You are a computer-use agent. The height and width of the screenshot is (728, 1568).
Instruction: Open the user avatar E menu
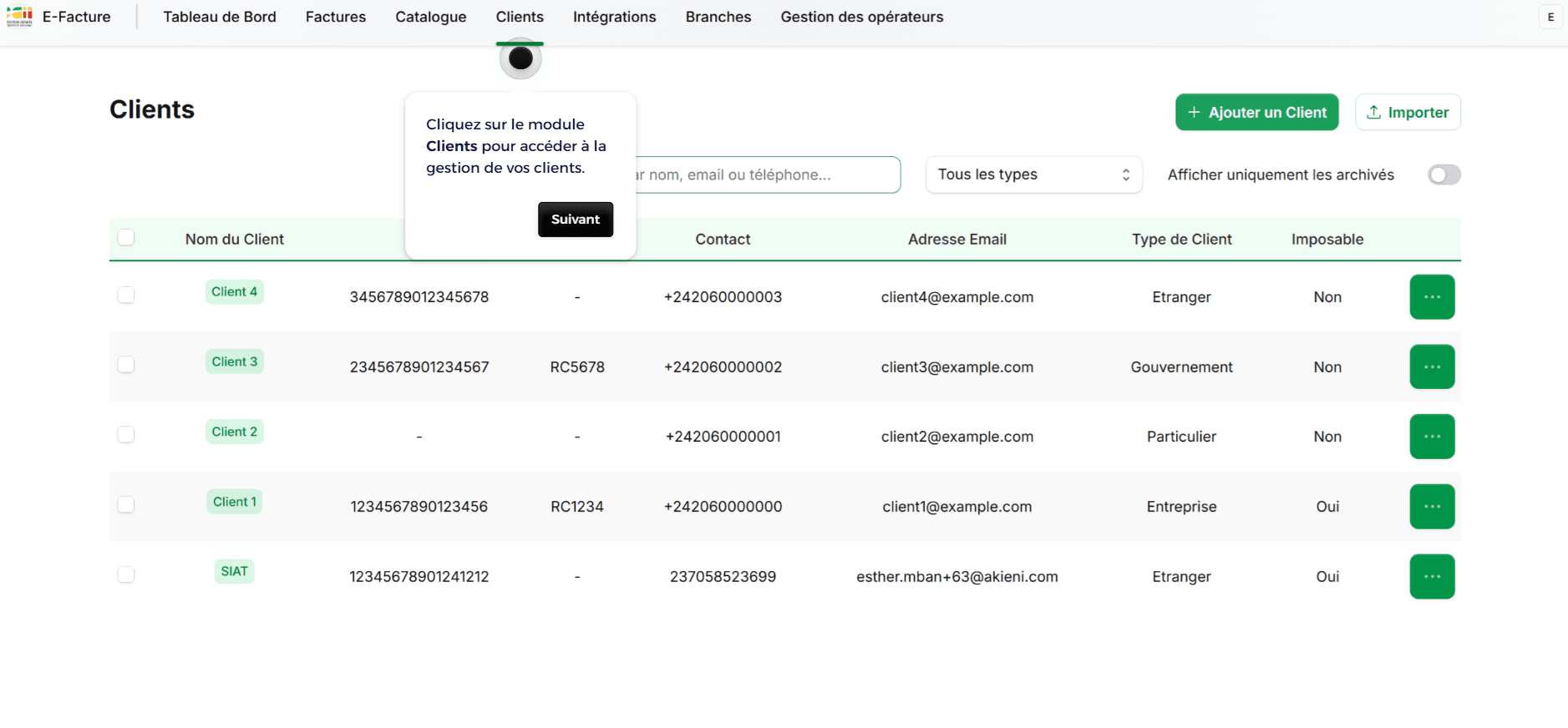point(1550,17)
